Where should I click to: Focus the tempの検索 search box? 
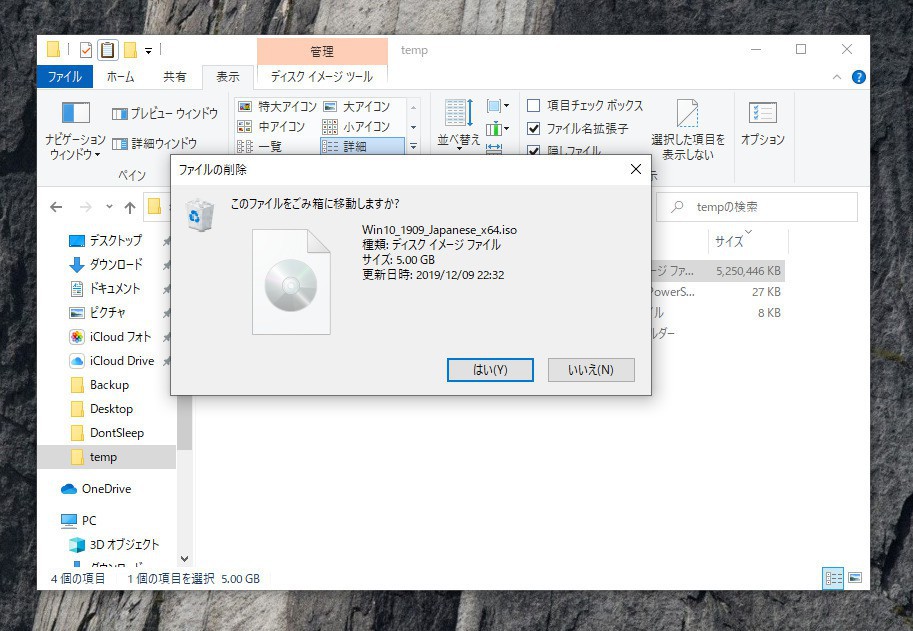pyautogui.click(x=757, y=207)
